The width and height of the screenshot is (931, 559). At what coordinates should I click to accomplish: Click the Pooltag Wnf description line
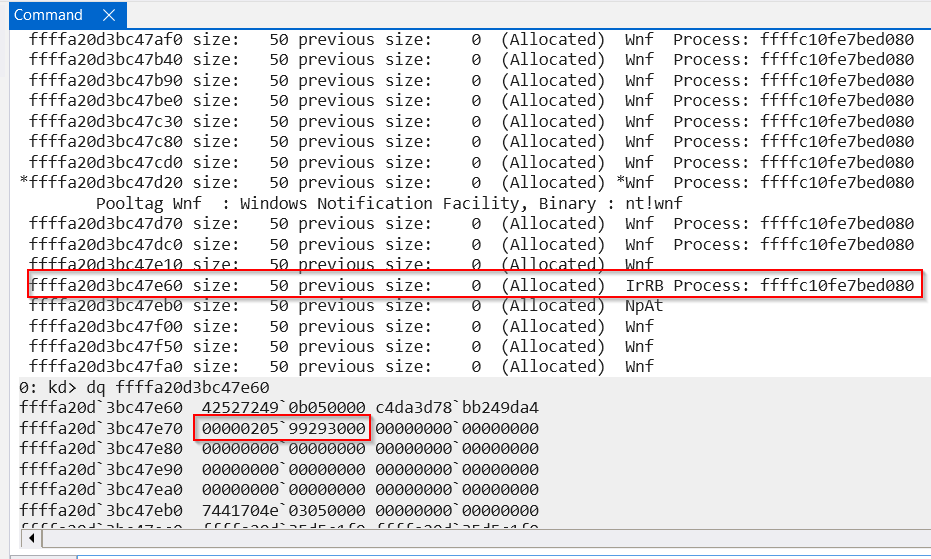coord(389,204)
